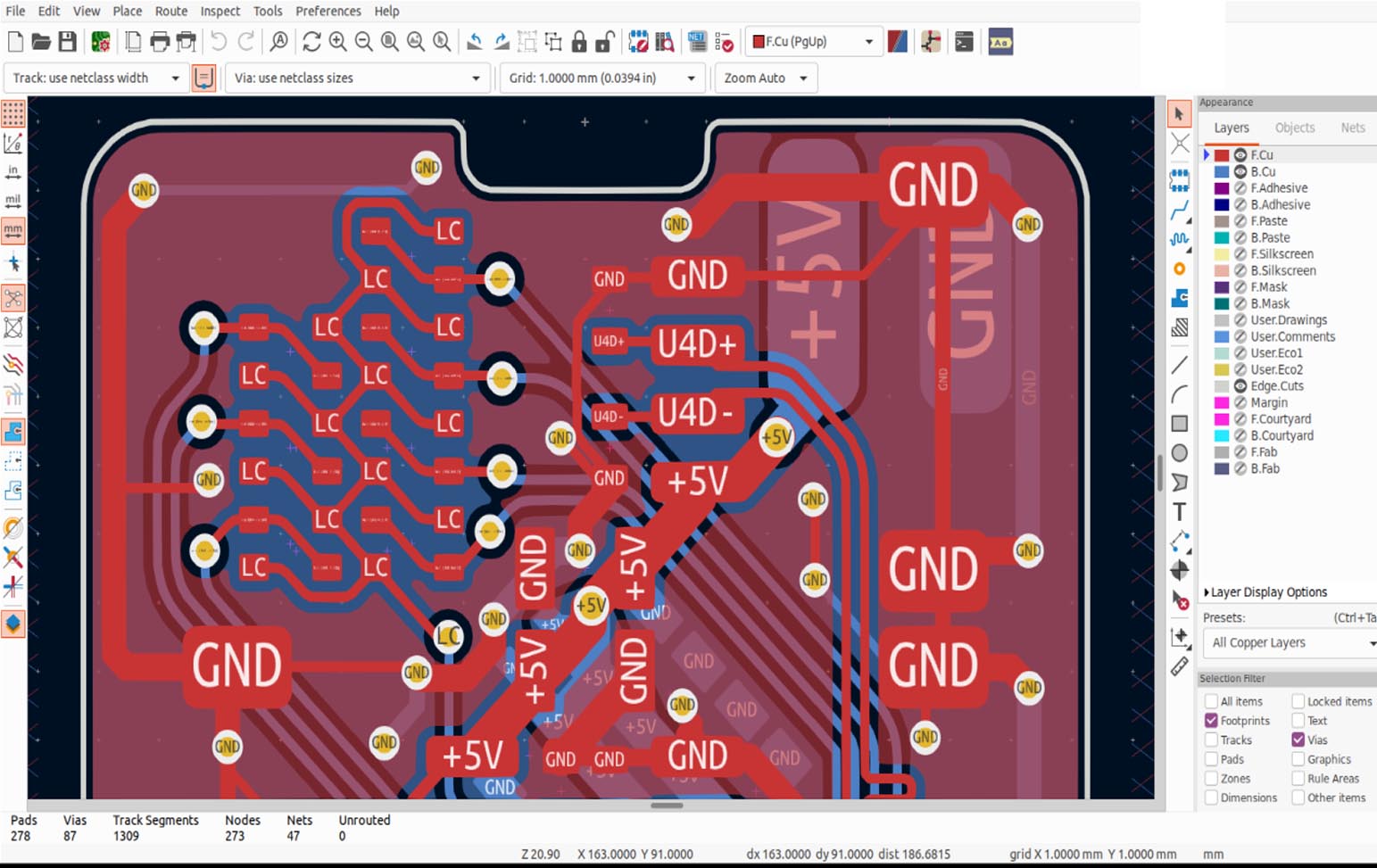1377x868 pixels.
Task: Select the Add Text tool
Action: (1180, 512)
